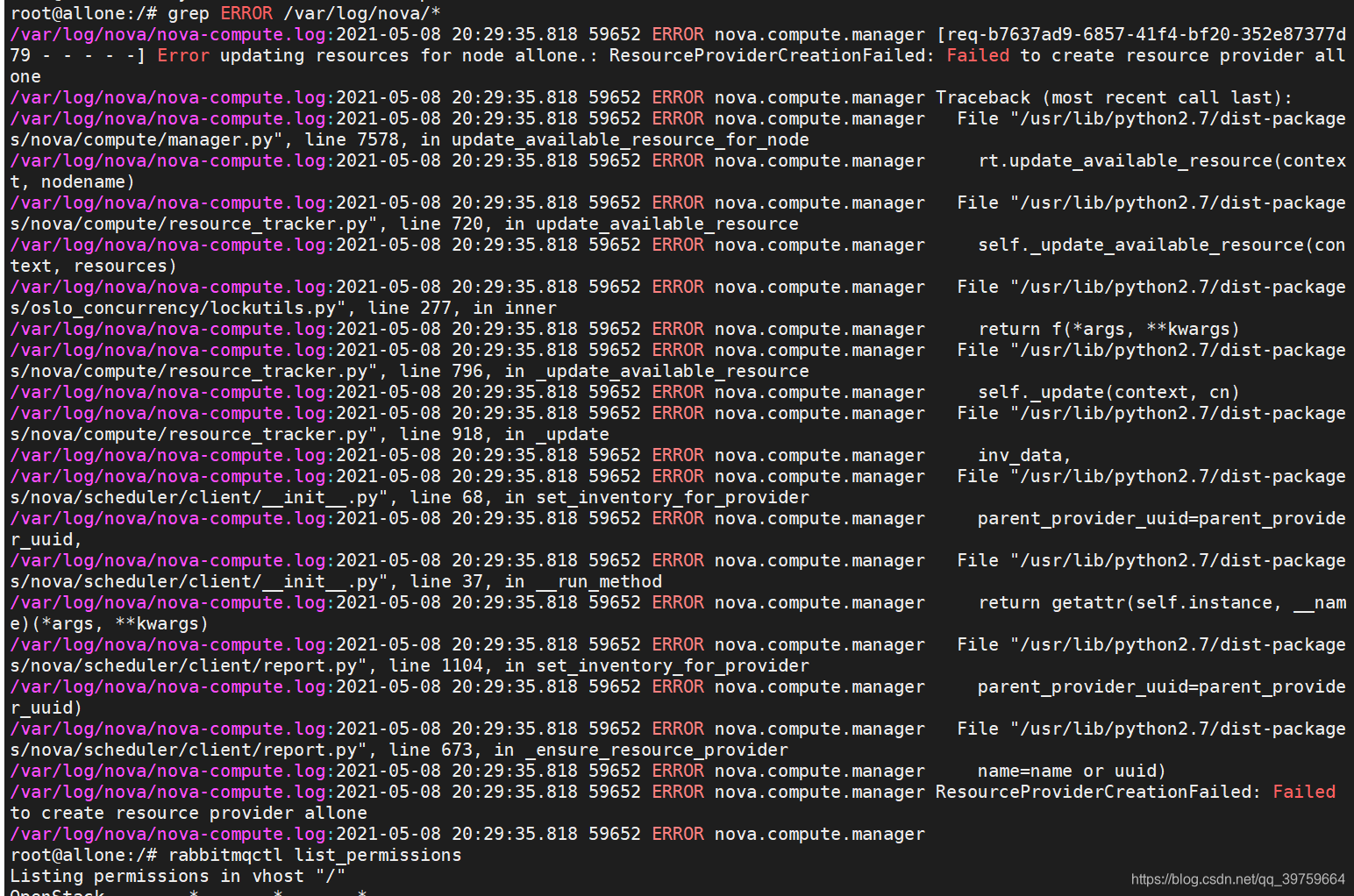The height and width of the screenshot is (896, 1354).
Task: Click 'return getattr(self.instance, __nam' code text
Action: (1162, 602)
